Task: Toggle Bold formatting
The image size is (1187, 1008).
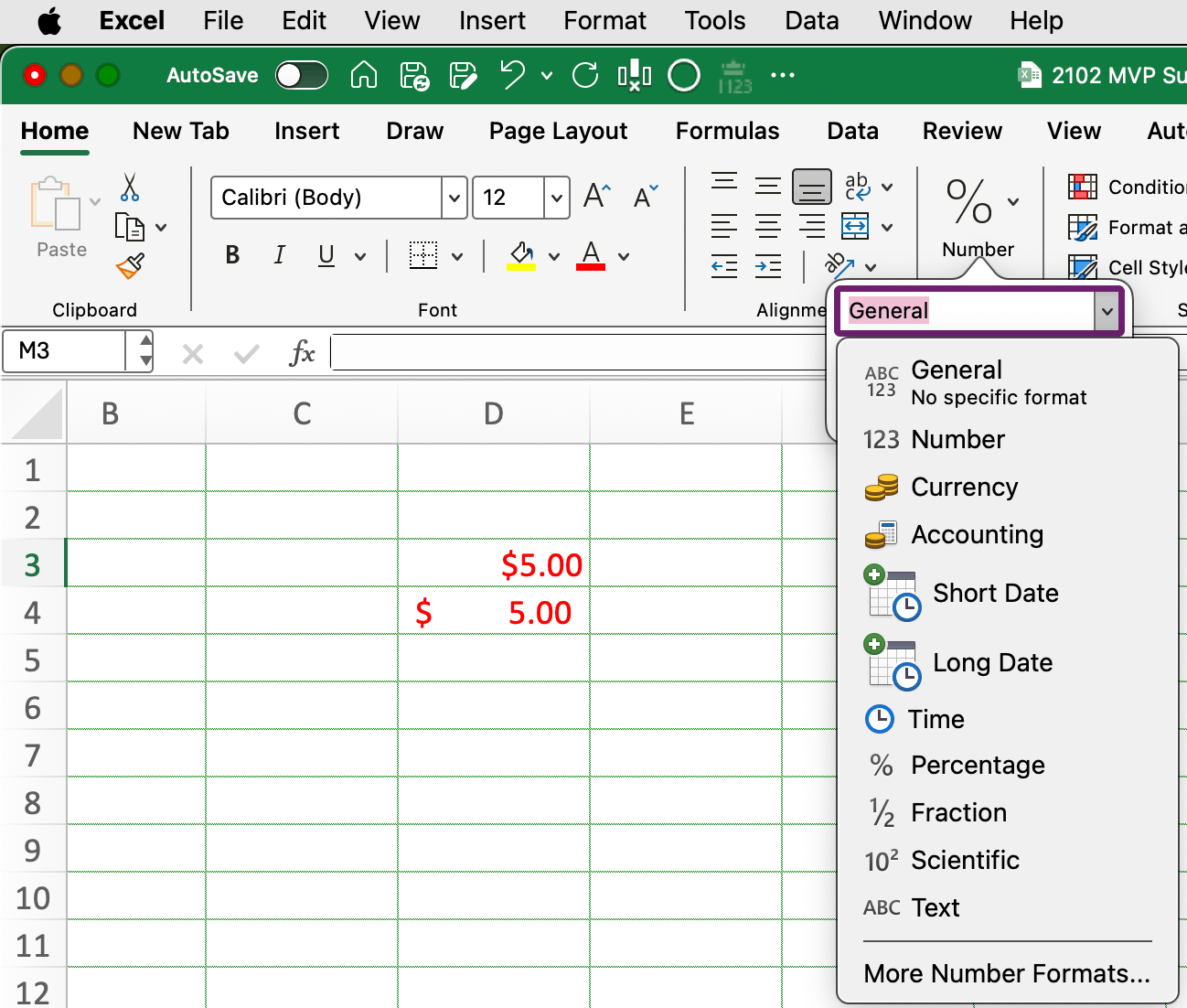Action: pos(232,255)
